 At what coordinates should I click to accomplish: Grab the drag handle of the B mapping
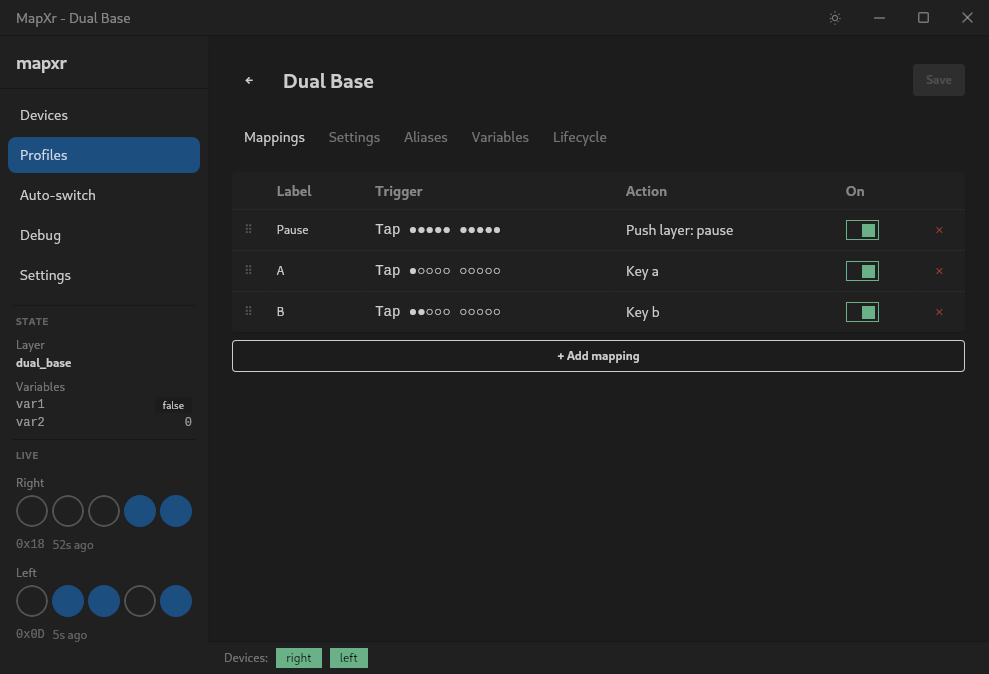248,311
